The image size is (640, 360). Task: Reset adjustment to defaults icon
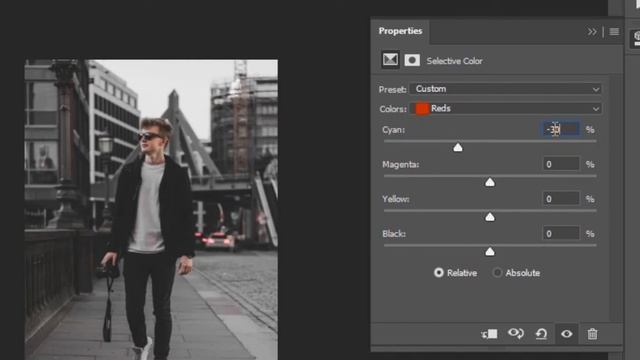pyautogui.click(x=541, y=334)
